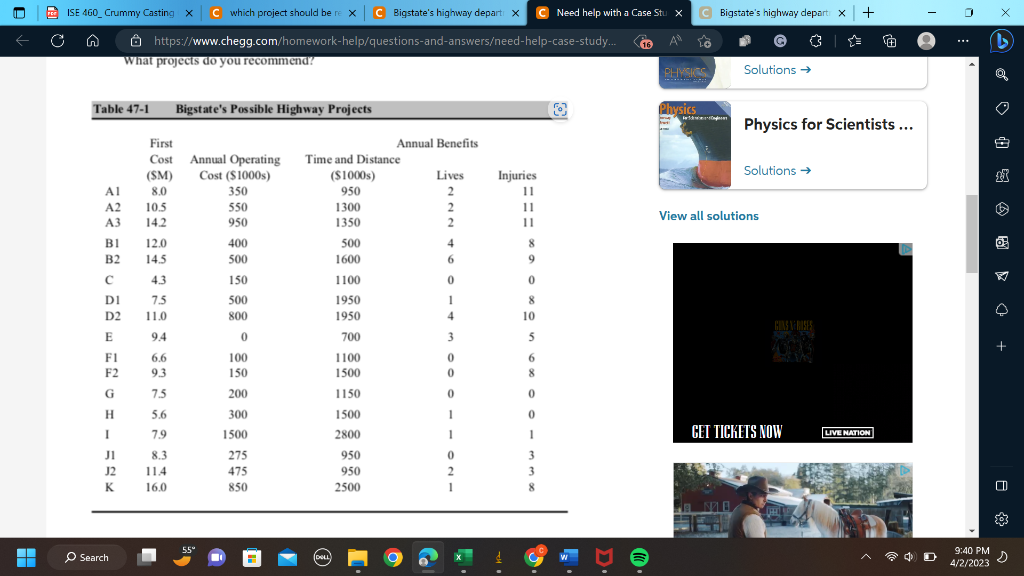
Task: Open the Search icon in Edge sidebar
Action: click(x=1003, y=74)
